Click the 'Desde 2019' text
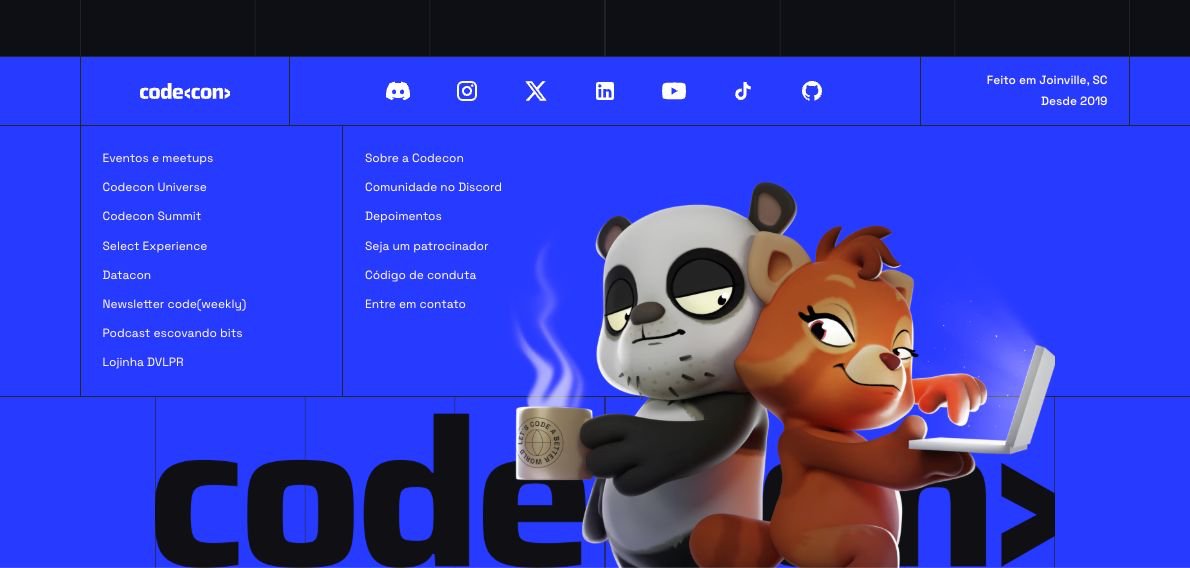The image size is (1190, 568). tap(1074, 101)
